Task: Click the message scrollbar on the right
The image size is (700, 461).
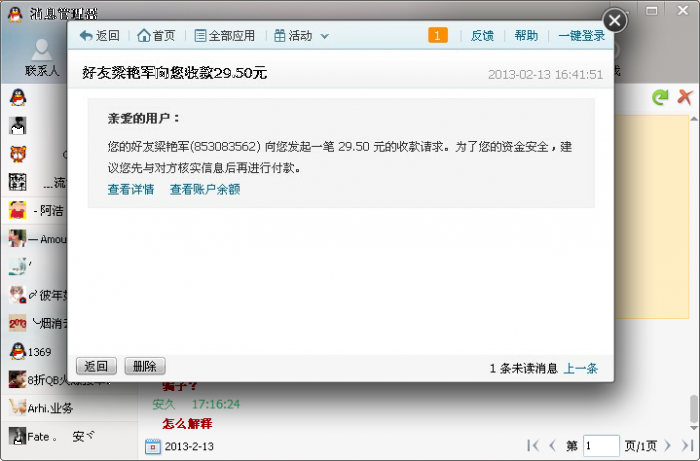Action: click(694, 408)
